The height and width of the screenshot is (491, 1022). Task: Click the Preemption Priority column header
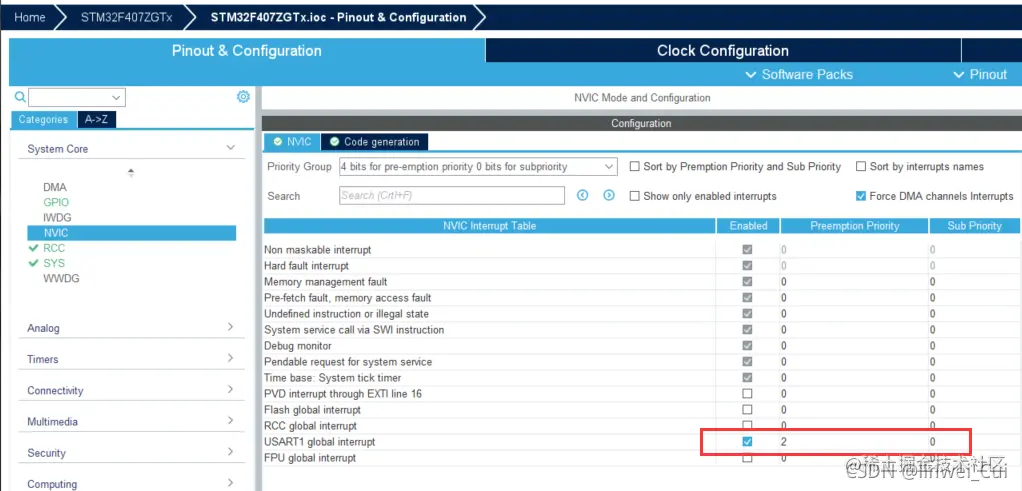[x=854, y=226]
